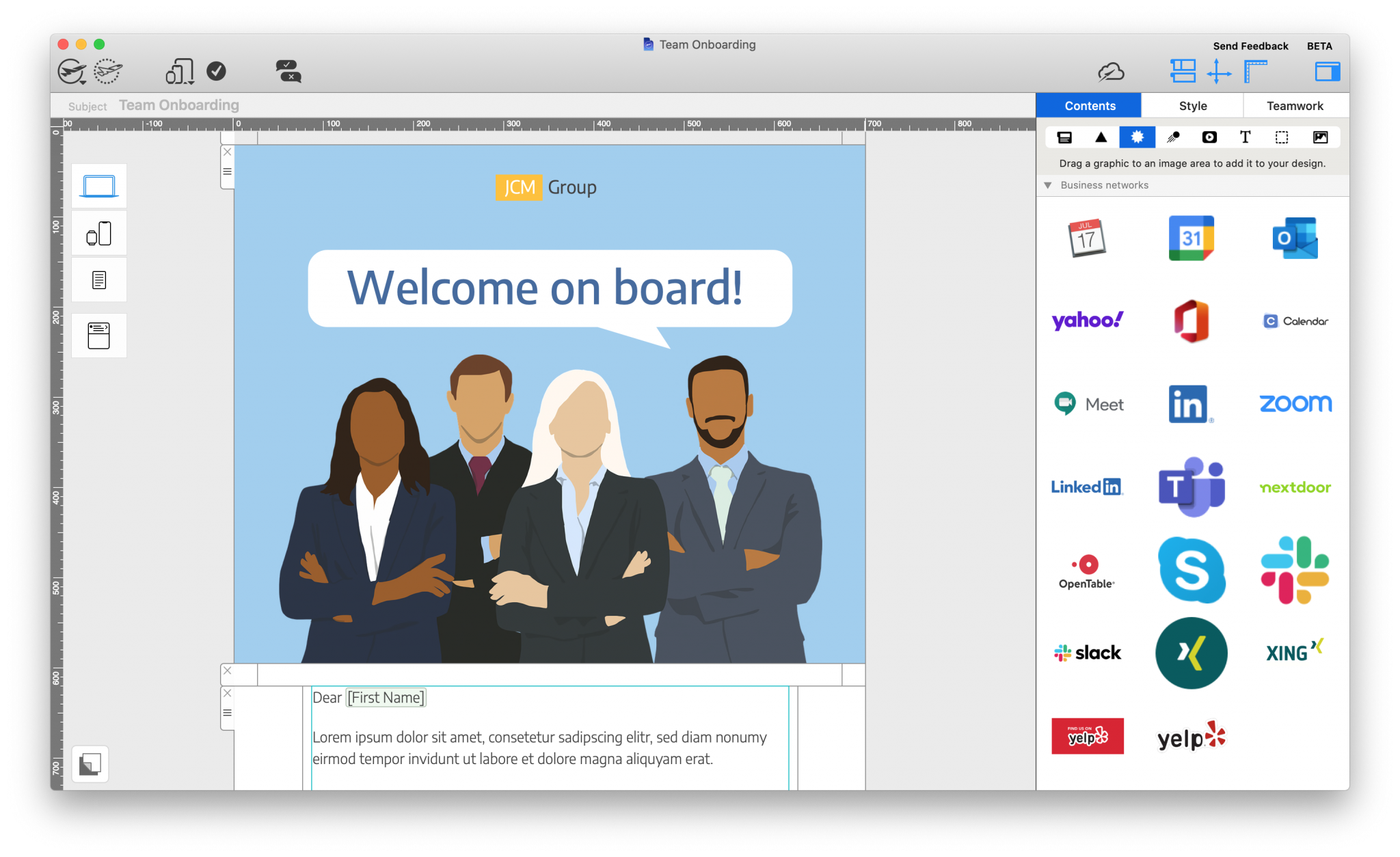Select the Microsoft Teams logo

pyautogui.click(x=1192, y=485)
